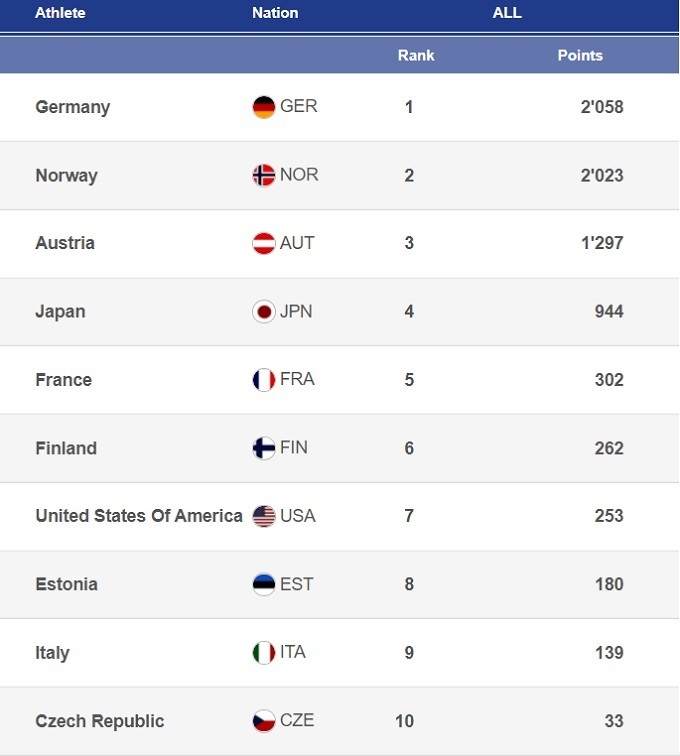
Task: Click Austria's 1'297 points value
Action: pyautogui.click(x=601, y=243)
